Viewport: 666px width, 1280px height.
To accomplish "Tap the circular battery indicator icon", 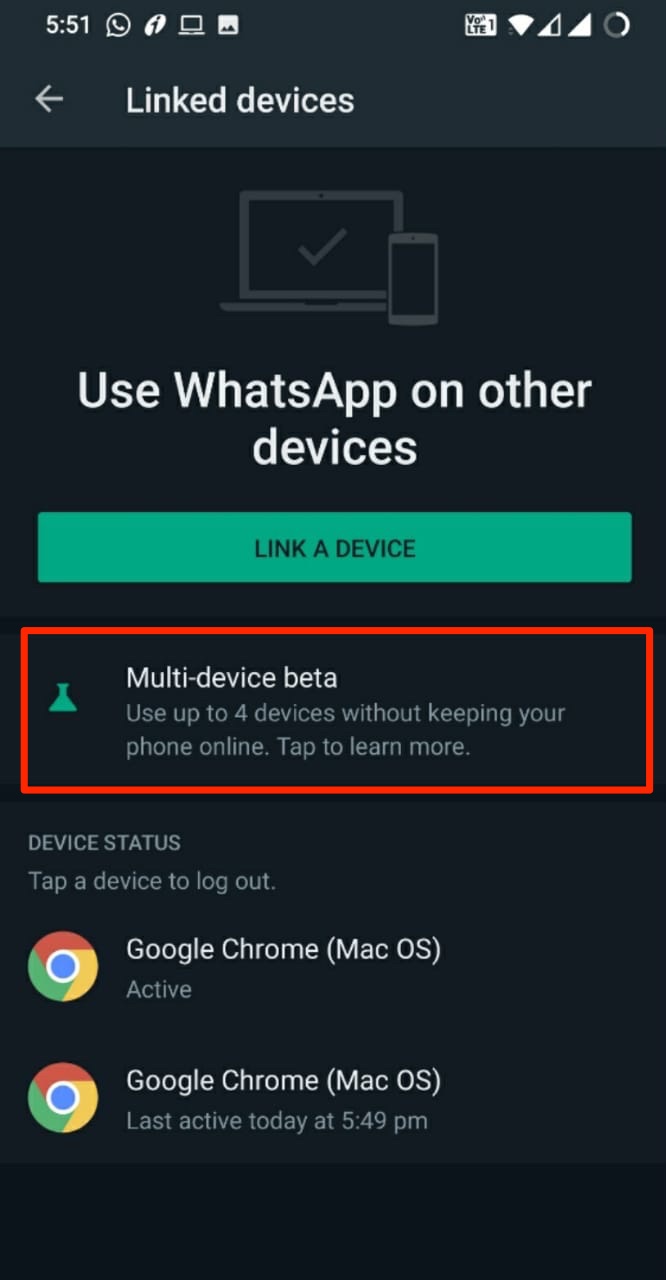I will tap(617, 25).
